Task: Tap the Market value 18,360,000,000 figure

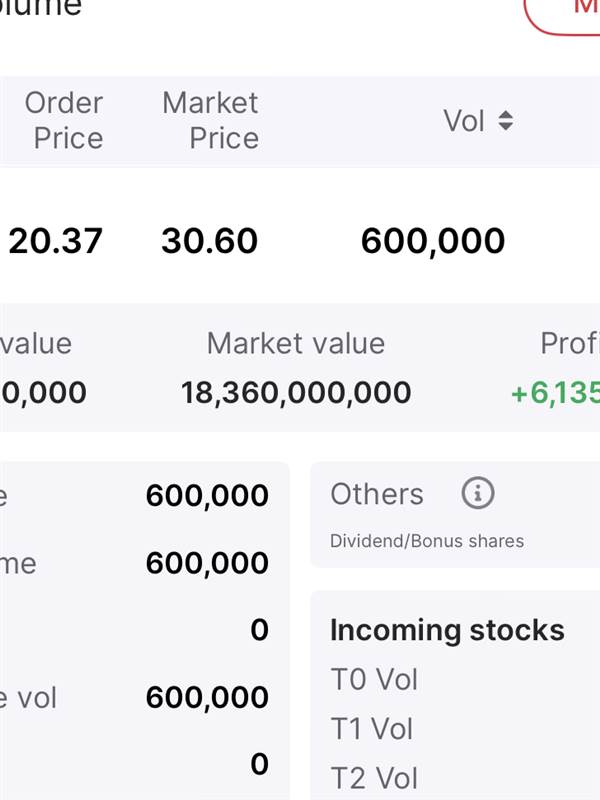Action: point(296,393)
